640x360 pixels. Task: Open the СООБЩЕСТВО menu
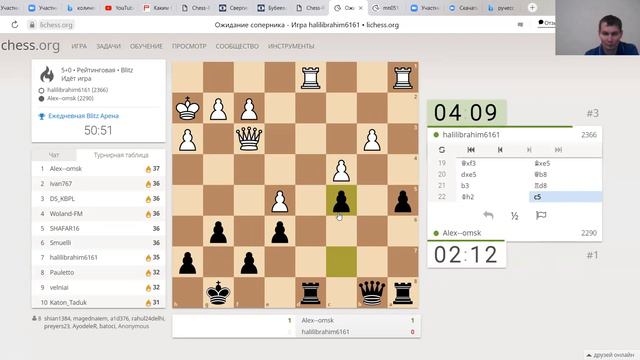coord(237,46)
